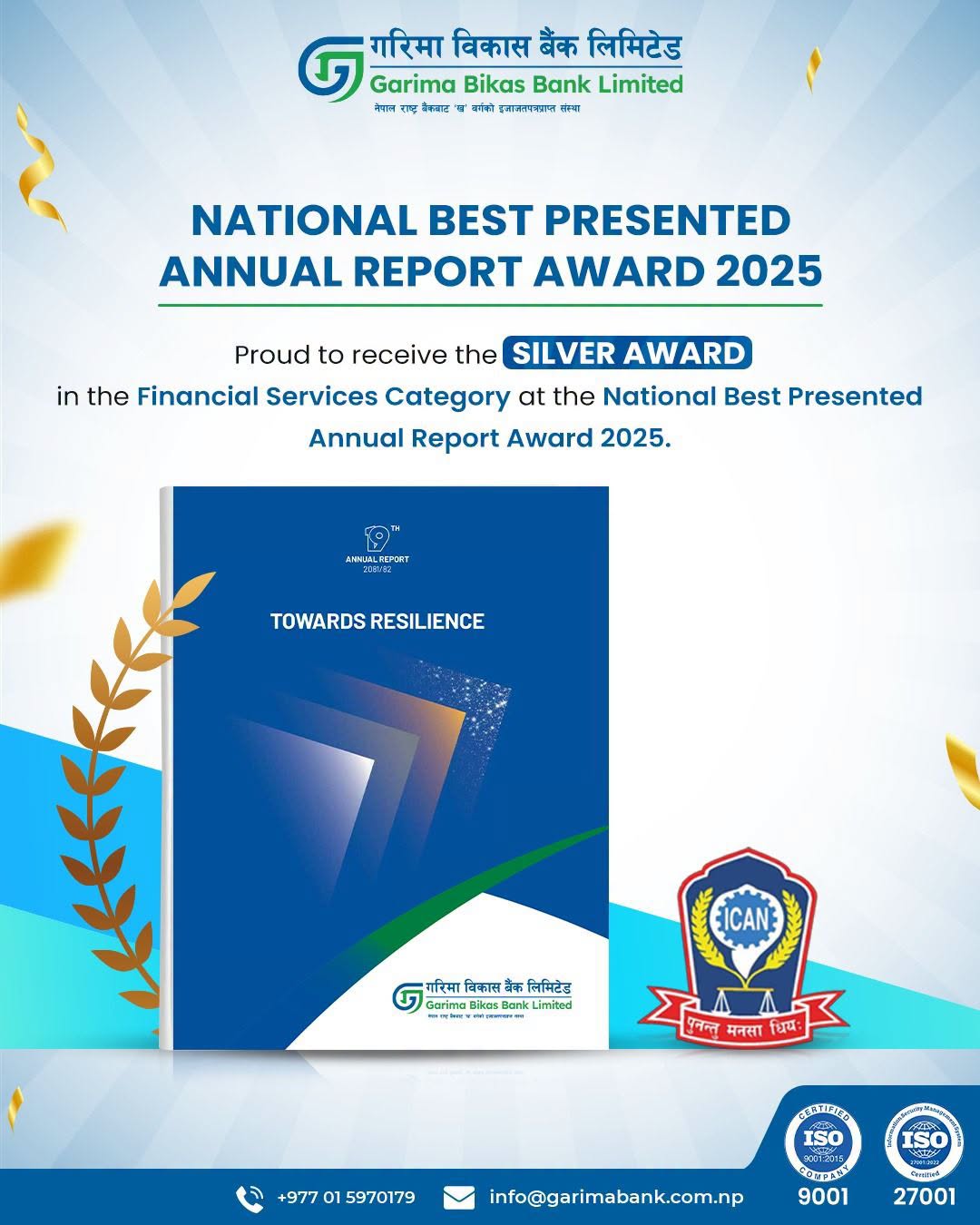
Task: Click the small Garima logo on report cover
Action: [407, 996]
